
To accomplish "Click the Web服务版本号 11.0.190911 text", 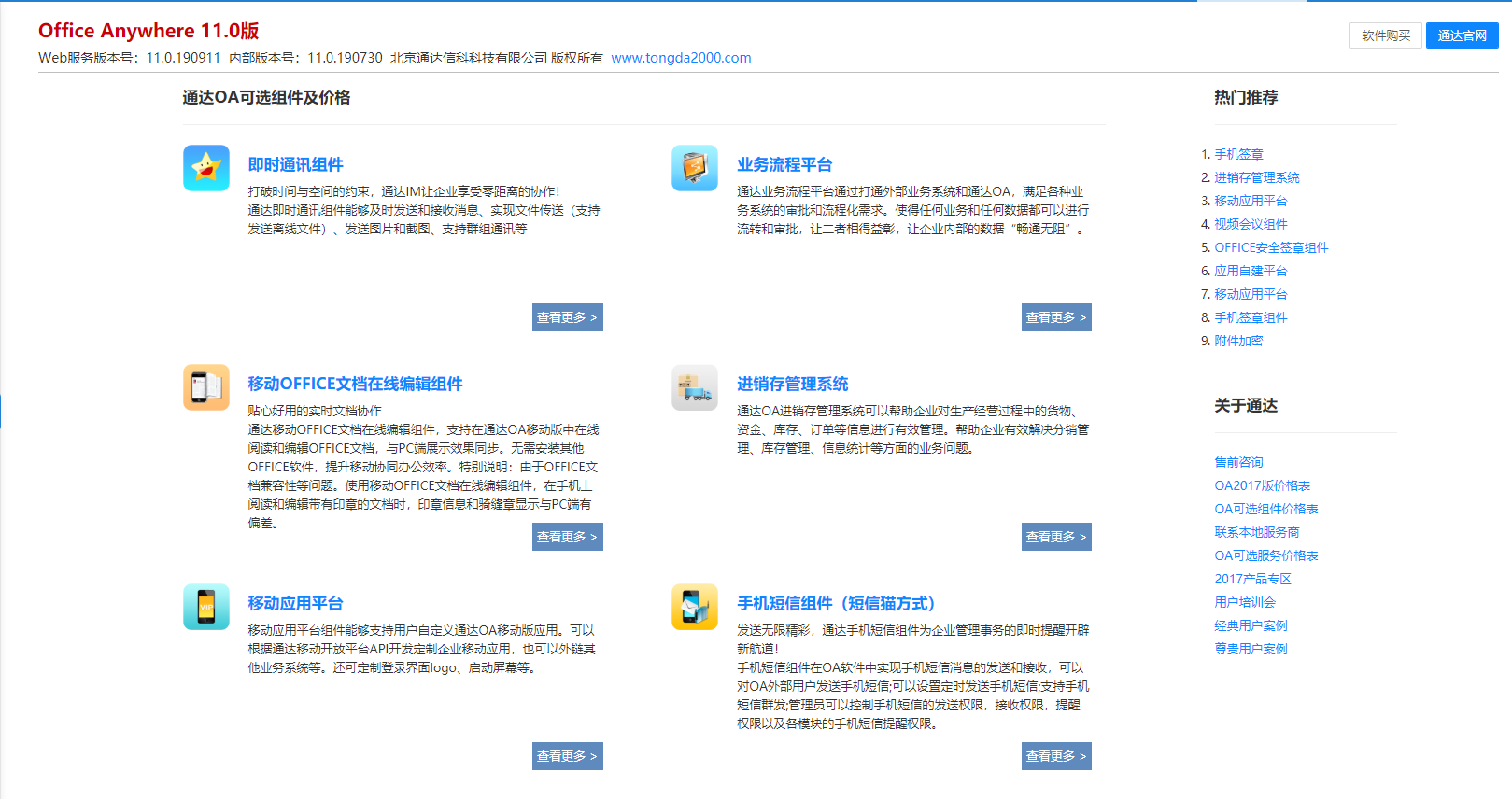I will click(130, 58).
